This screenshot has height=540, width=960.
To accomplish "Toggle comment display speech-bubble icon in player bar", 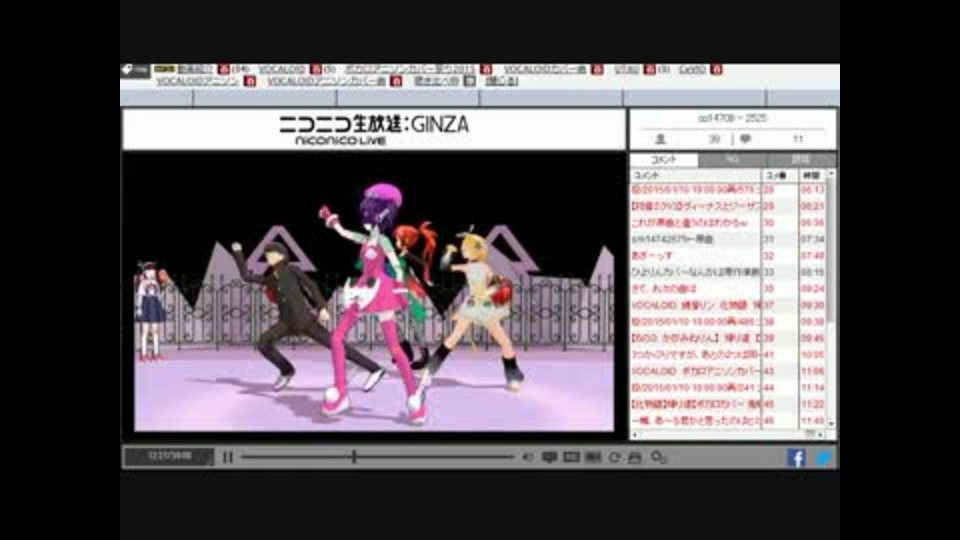I will [549, 457].
